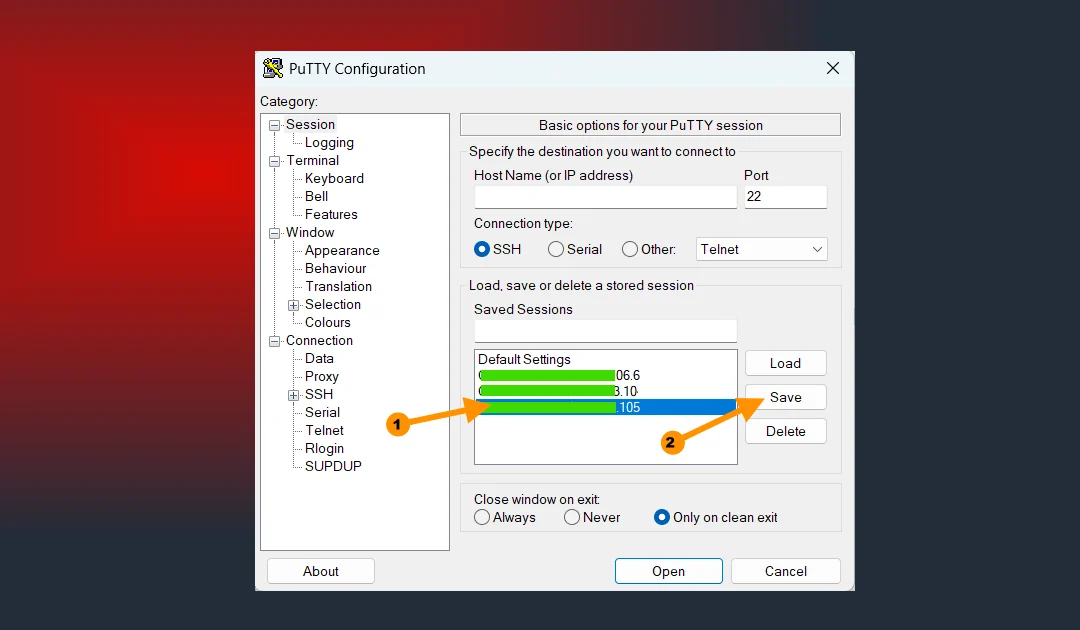Viewport: 1080px width, 630px height.
Task: Select the highlighted session ending in .105
Action: (x=605, y=407)
